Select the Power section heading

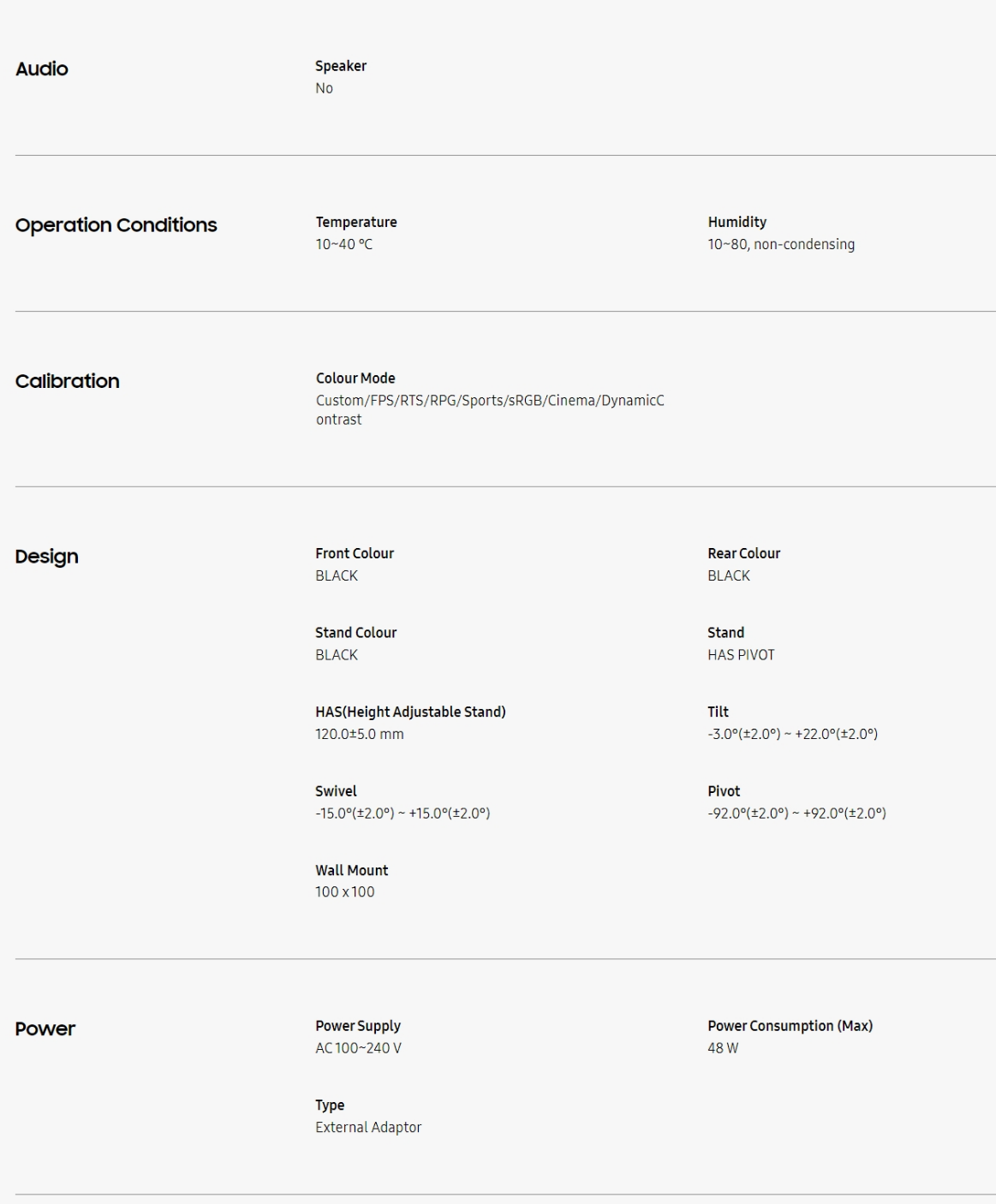coord(45,1029)
